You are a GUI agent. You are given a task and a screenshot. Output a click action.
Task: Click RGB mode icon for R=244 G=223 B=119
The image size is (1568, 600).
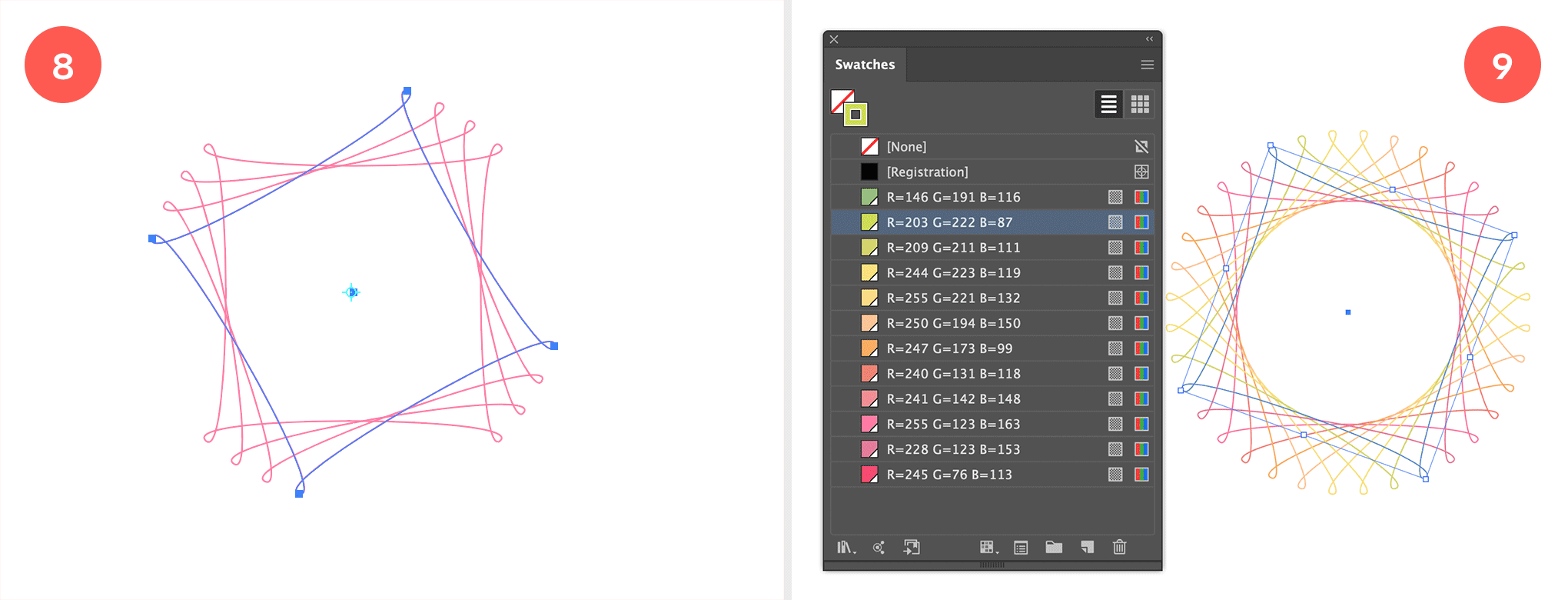click(1141, 272)
